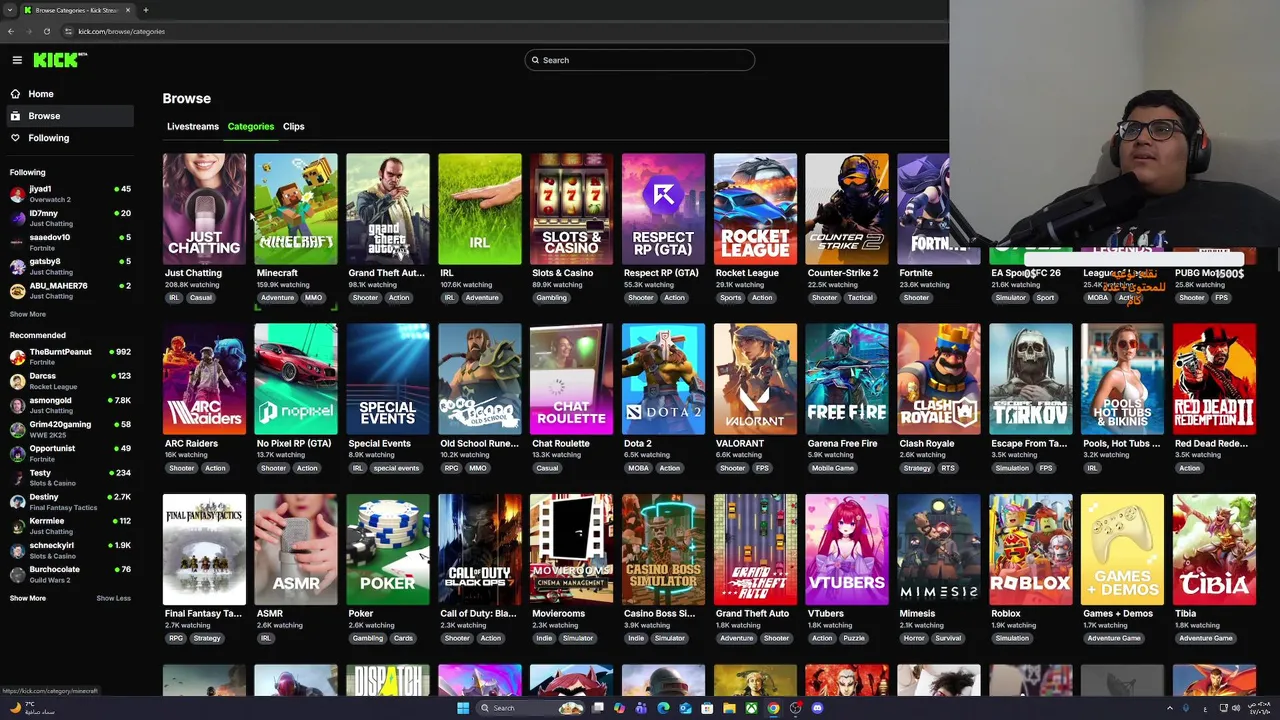The width and height of the screenshot is (1280, 720).
Task: Select the Categories tab
Action: [251, 127]
